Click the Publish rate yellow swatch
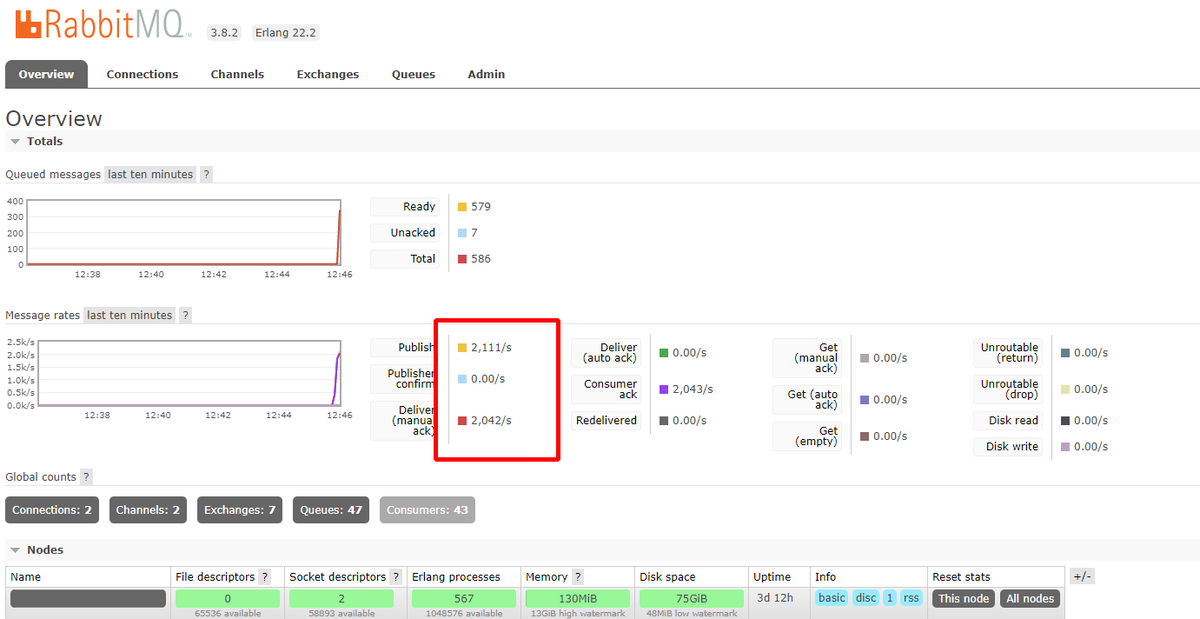 click(462, 348)
